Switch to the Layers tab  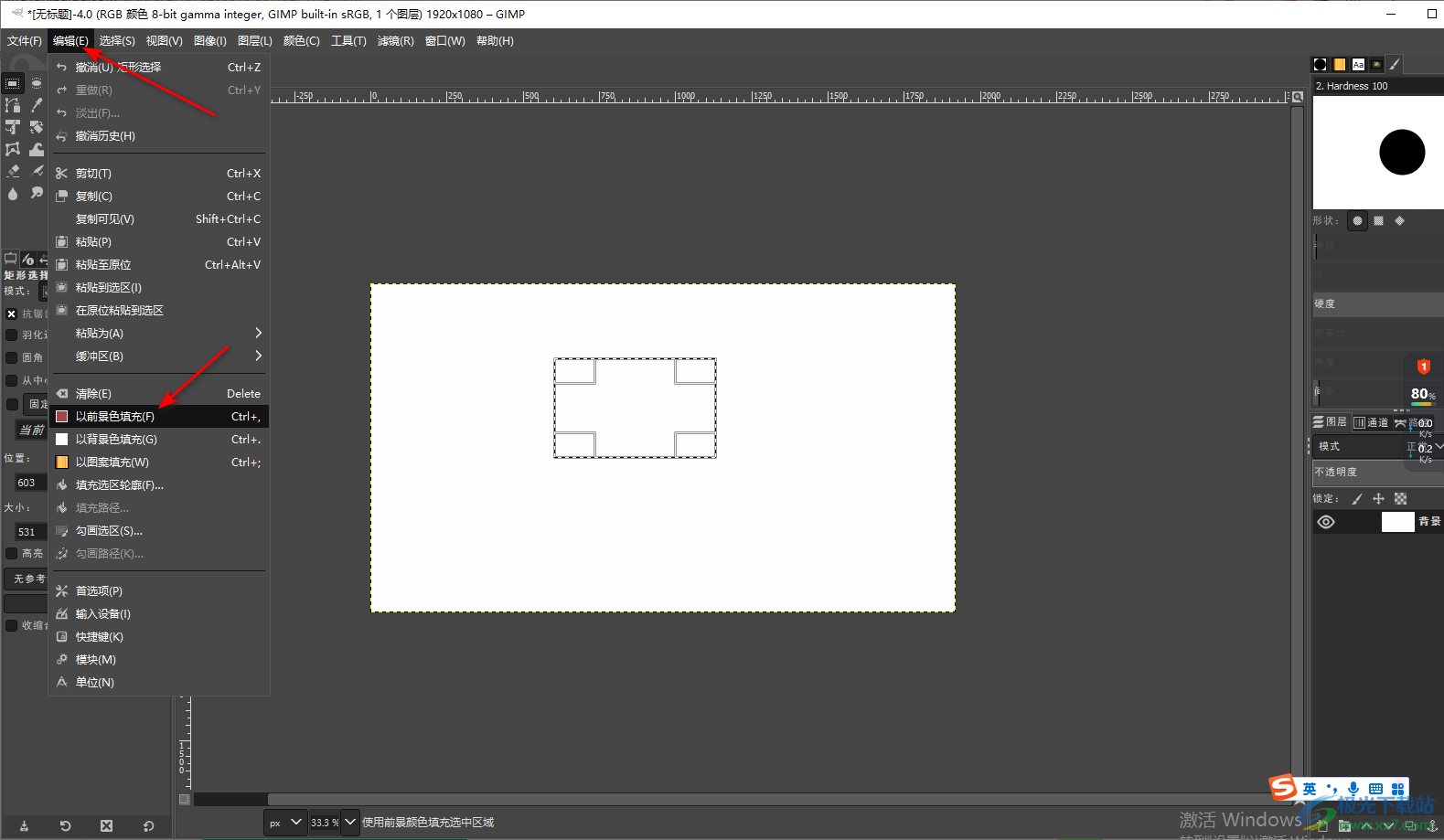1330,422
